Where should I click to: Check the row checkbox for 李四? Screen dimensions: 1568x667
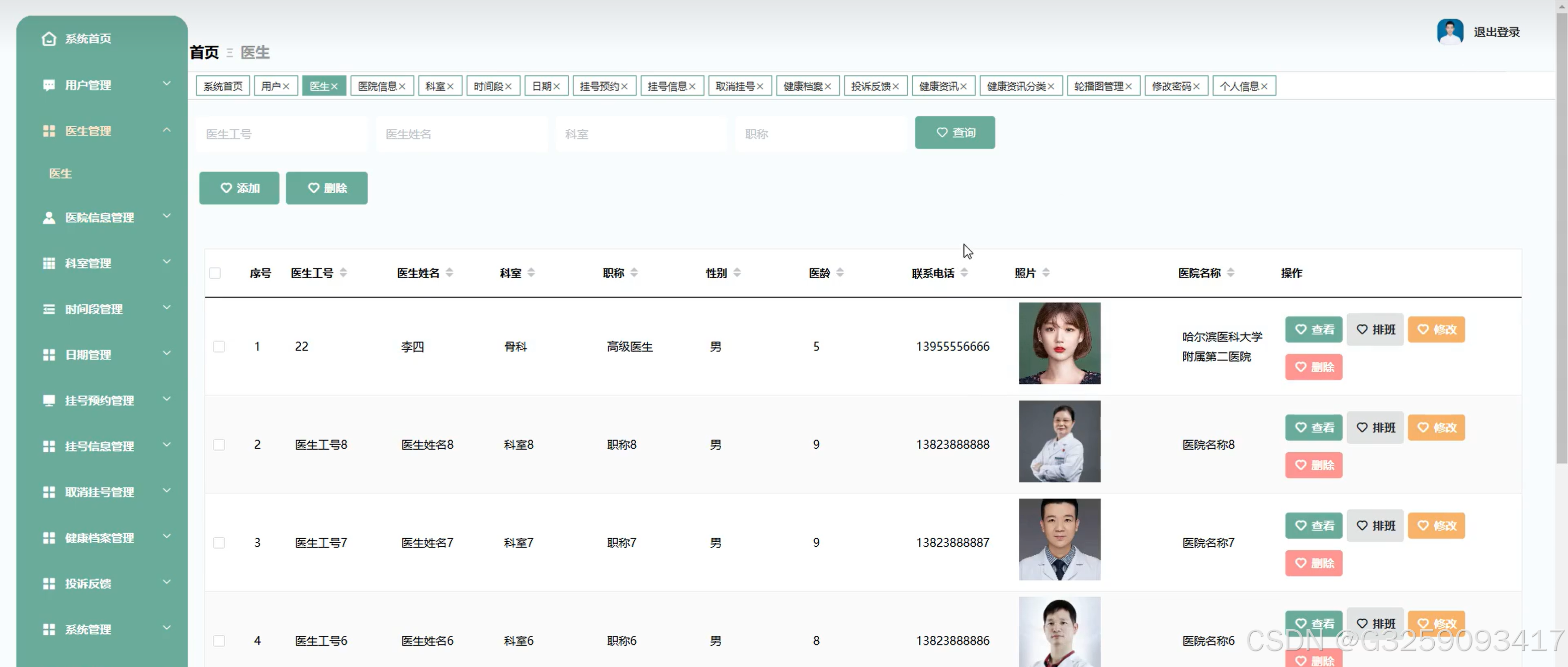[x=219, y=347]
